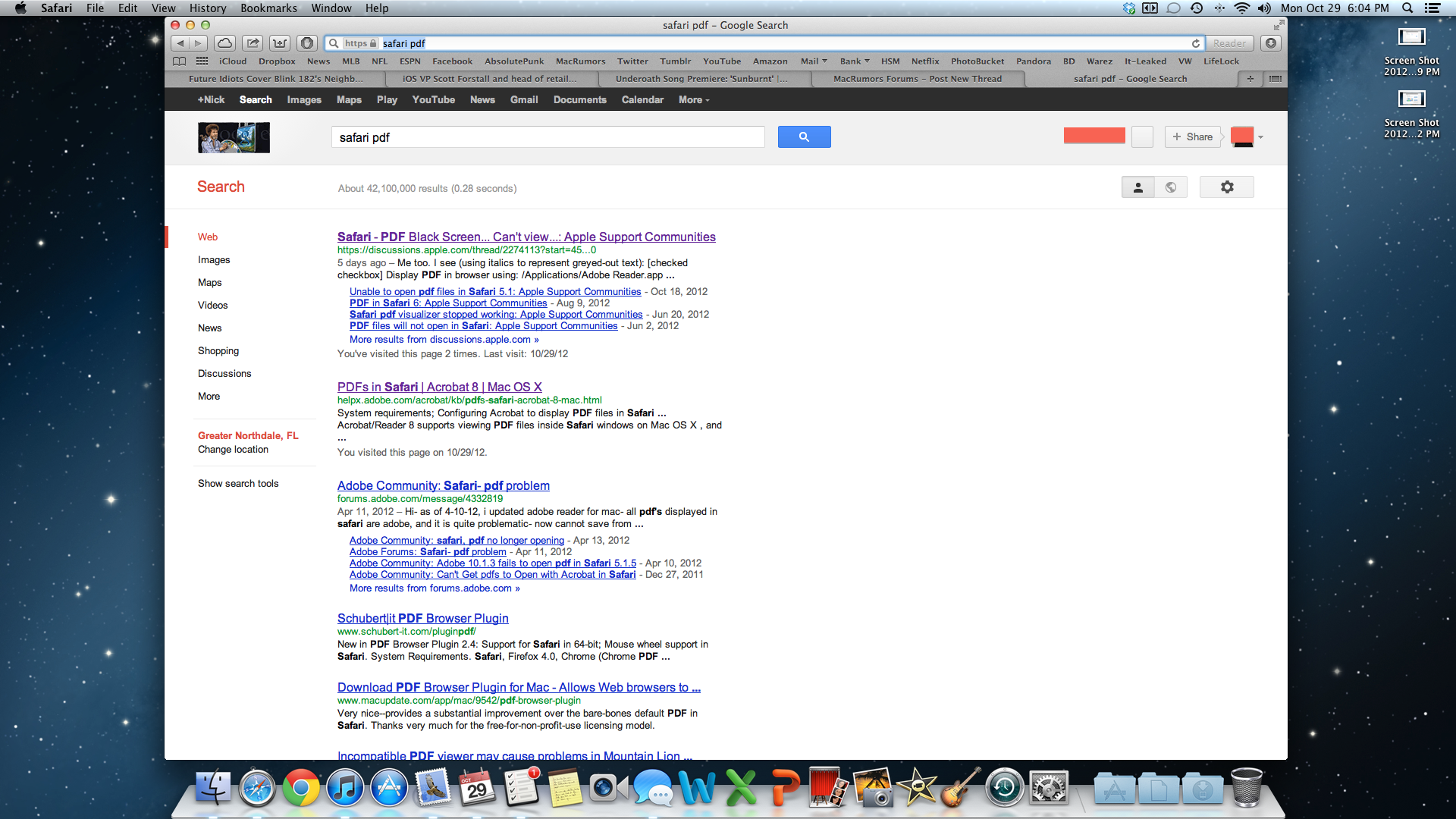Launch Microsoft Word from the Dock
This screenshot has height=819, width=1456.
pos(697,789)
